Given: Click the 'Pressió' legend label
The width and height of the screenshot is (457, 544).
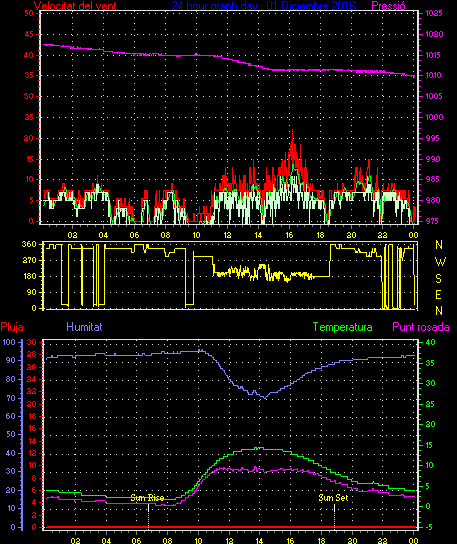Looking at the screenshot, I should click(388, 5).
